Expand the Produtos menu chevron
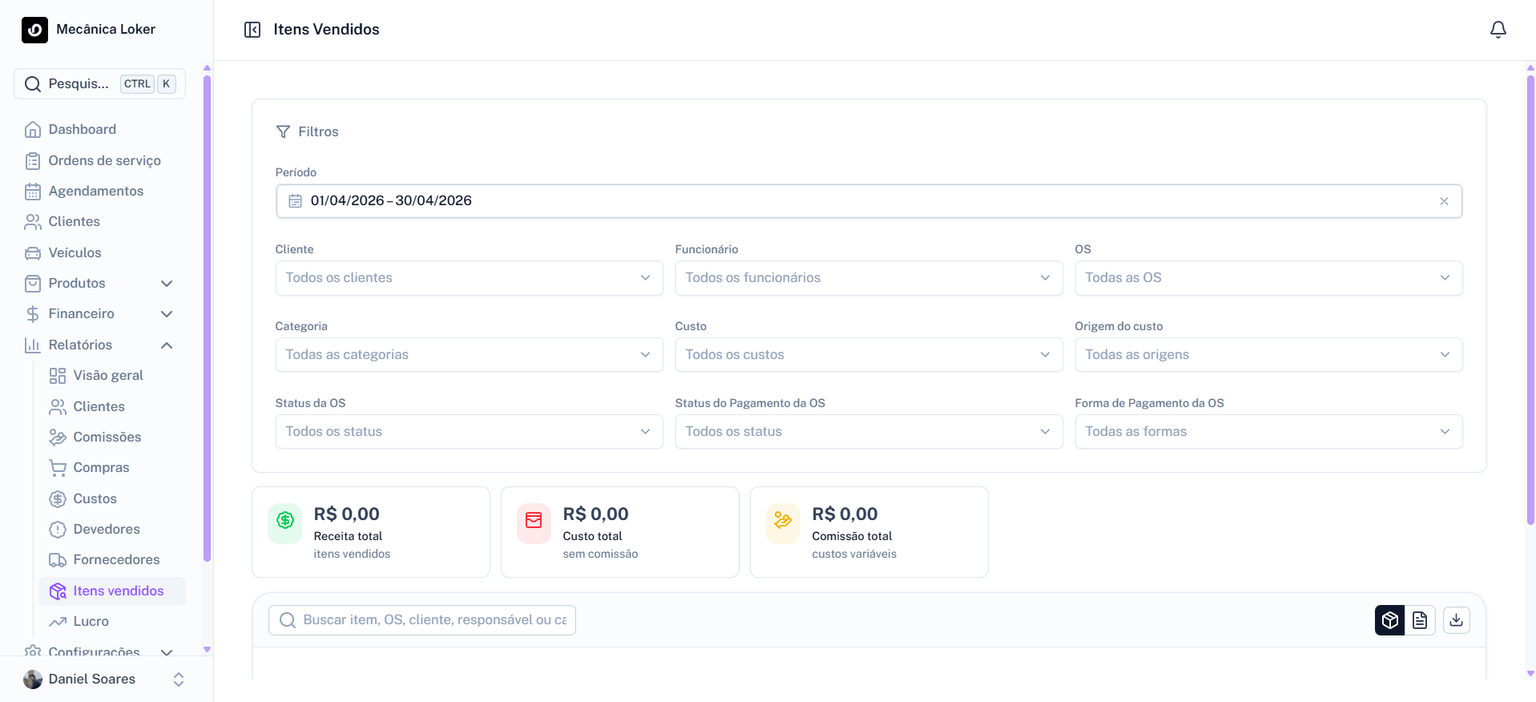Viewport: 1536px width, 702px height. (167, 284)
